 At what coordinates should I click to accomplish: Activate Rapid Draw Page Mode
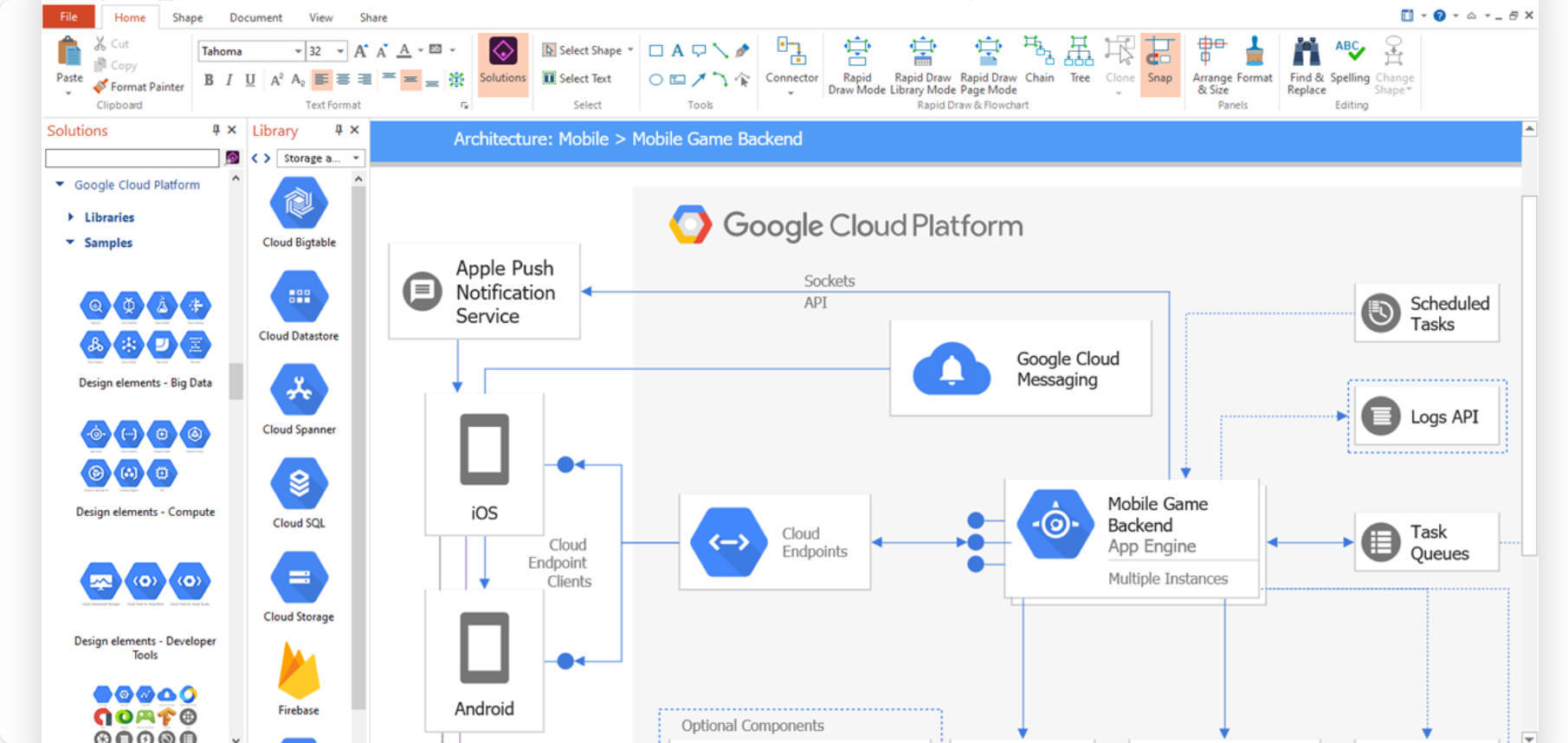click(x=988, y=65)
